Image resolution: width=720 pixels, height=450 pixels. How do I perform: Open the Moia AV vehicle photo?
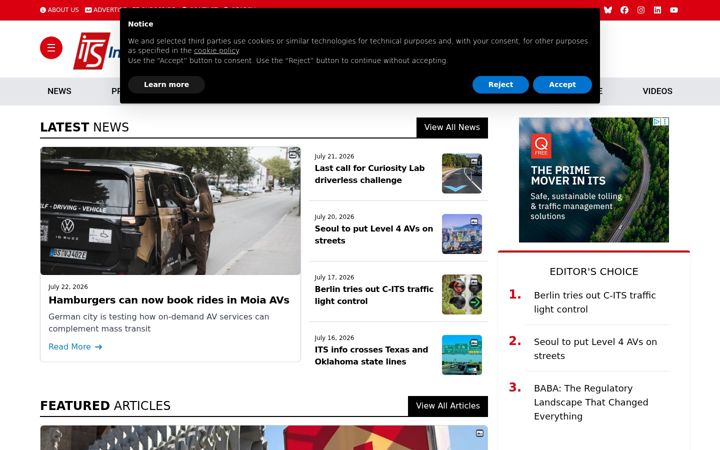(x=170, y=211)
